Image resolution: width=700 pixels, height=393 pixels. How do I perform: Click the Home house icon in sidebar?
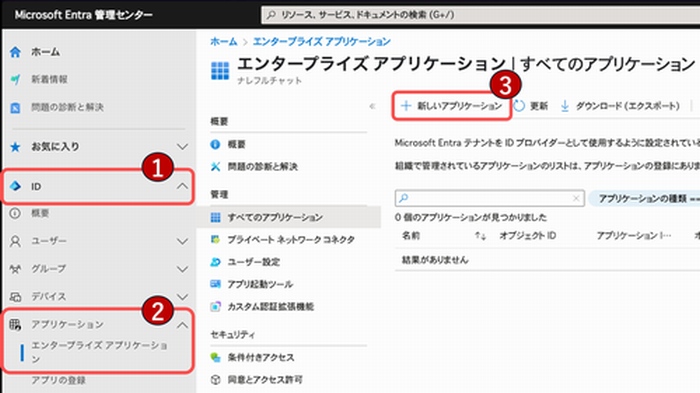pos(15,52)
